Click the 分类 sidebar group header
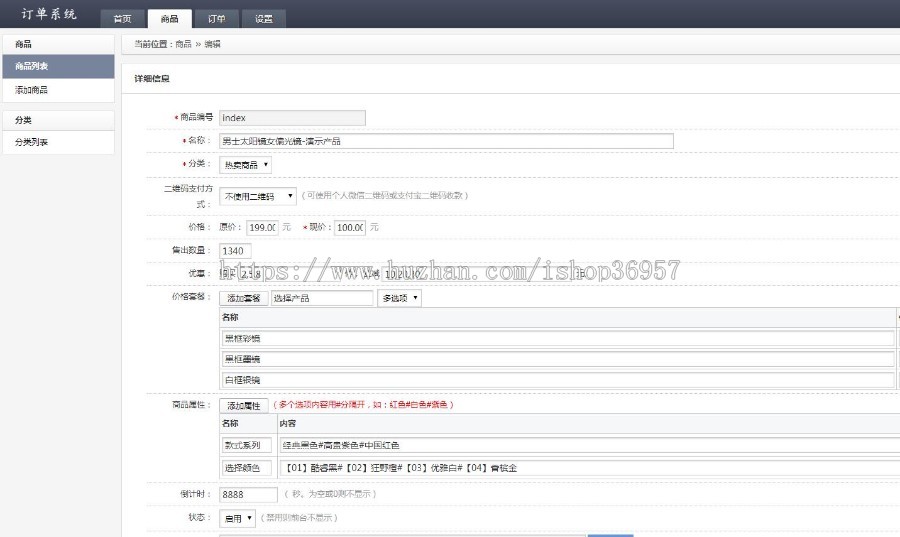This screenshot has width=900, height=537. click(x=58, y=120)
